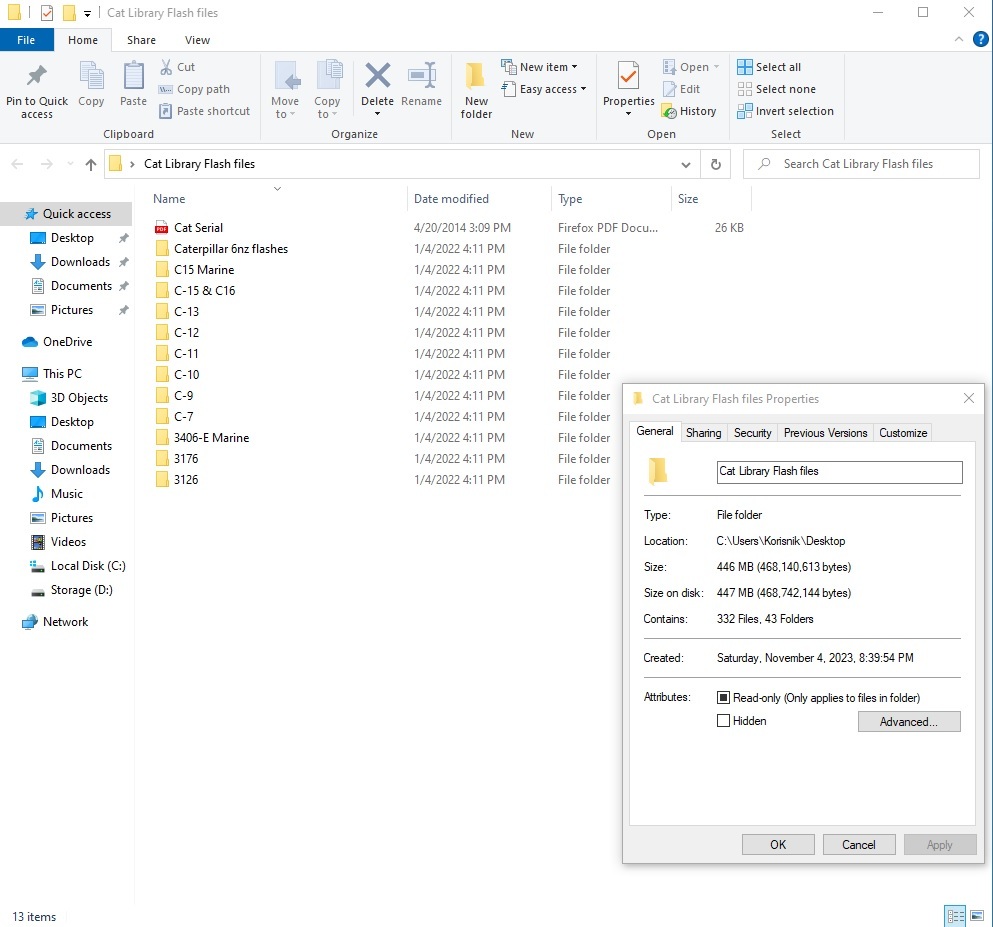Open the Recent locations dropdown arrow
The height and width of the screenshot is (927, 993).
[x=70, y=165]
